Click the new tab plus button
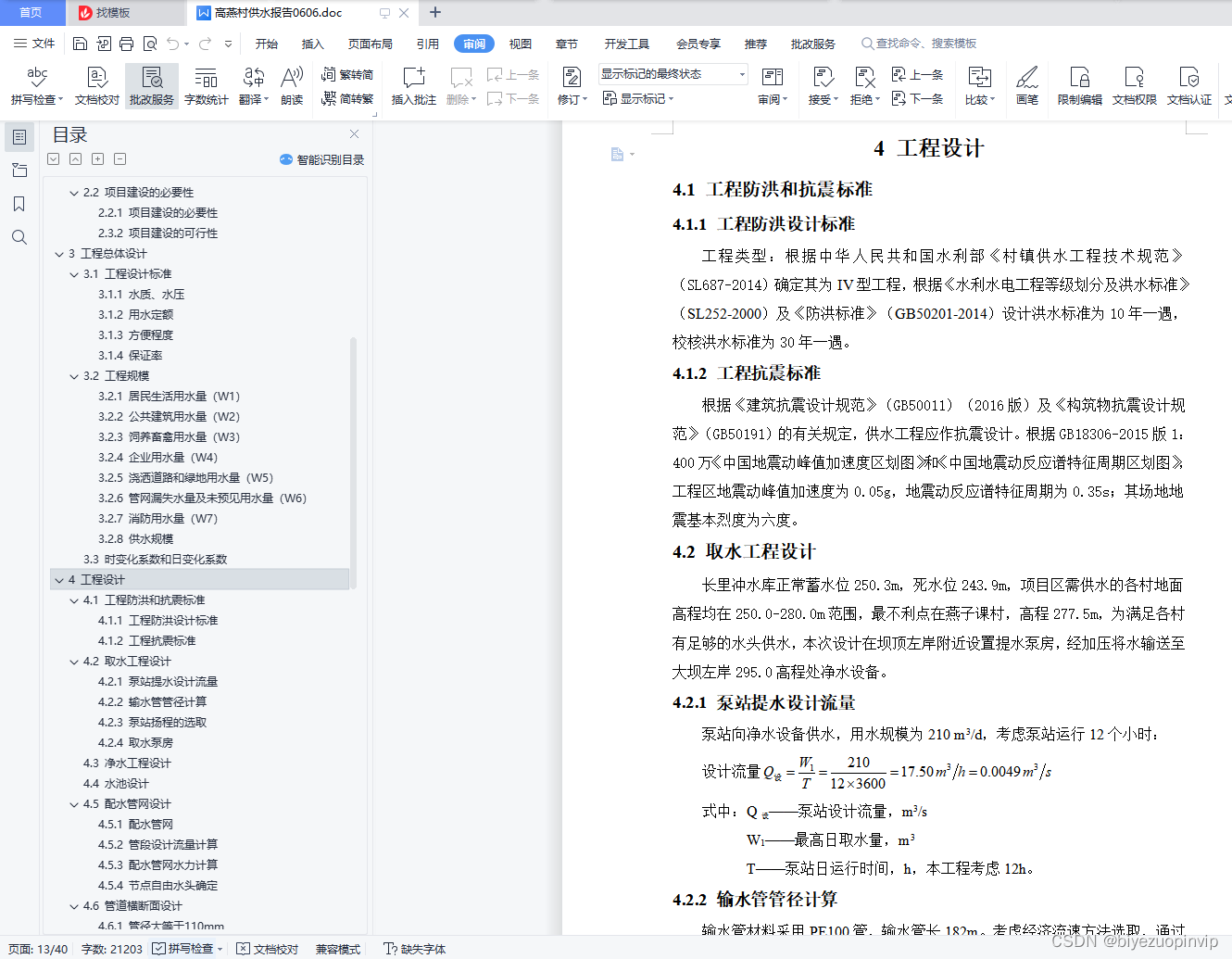Screen dimensions: 1232x959 (x=435, y=13)
